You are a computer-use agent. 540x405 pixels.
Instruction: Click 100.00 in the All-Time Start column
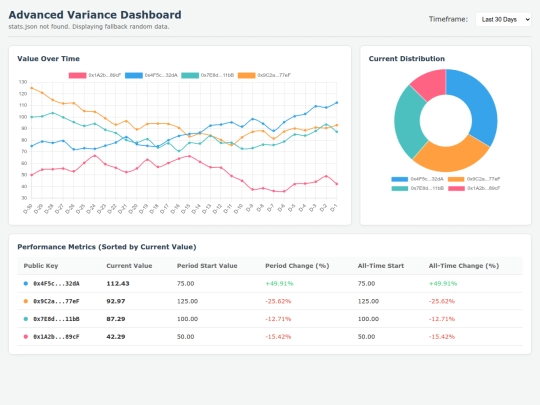(x=368, y=319)
